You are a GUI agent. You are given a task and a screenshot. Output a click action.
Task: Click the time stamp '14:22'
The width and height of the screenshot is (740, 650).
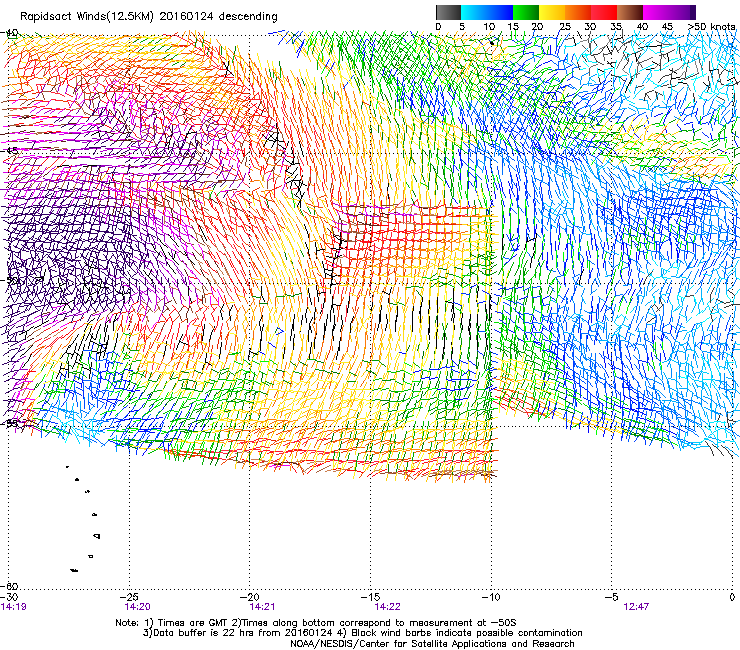click(387, 607)
